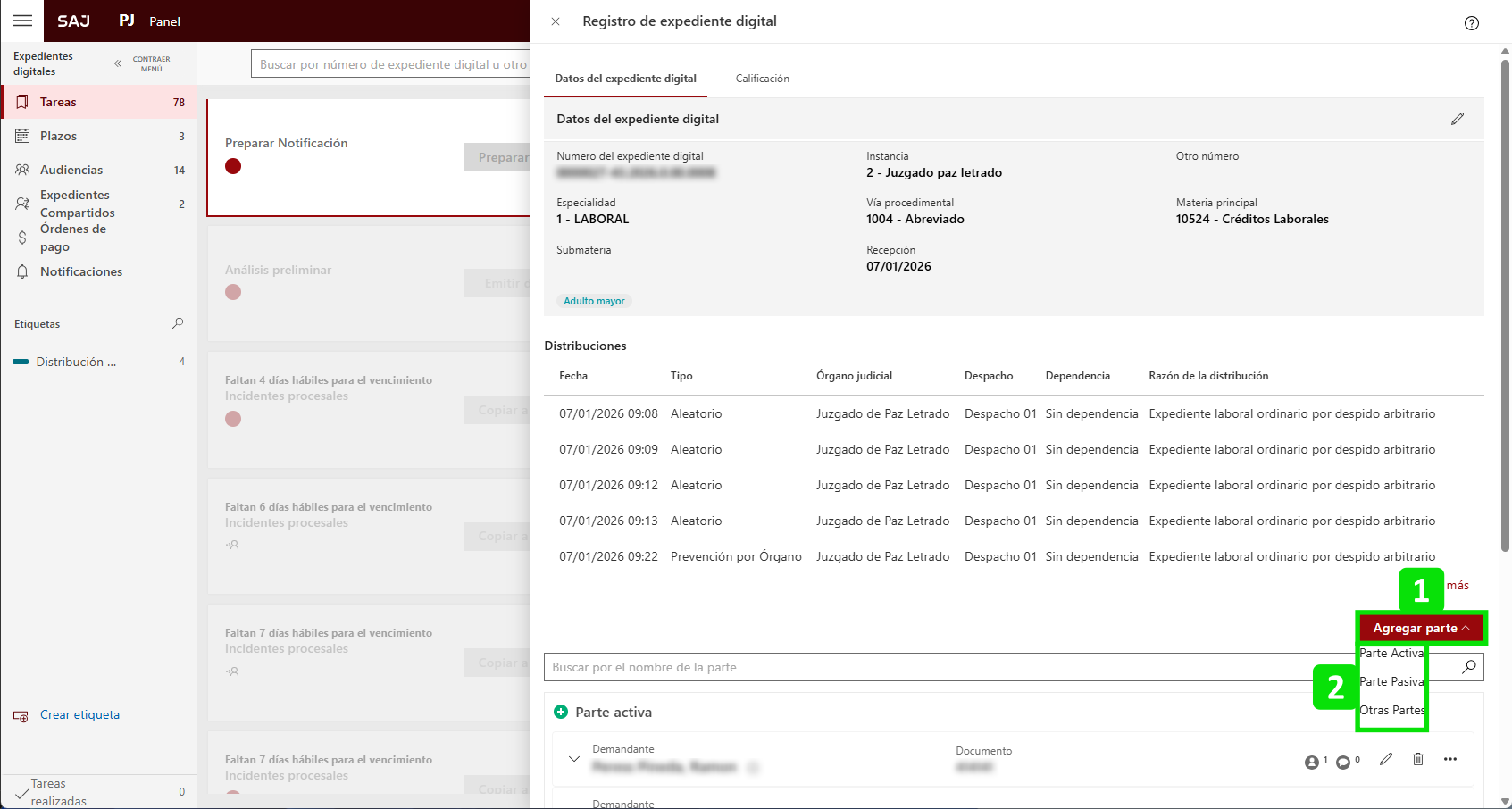Click the party name search magnifier icon

[1468, 667]
